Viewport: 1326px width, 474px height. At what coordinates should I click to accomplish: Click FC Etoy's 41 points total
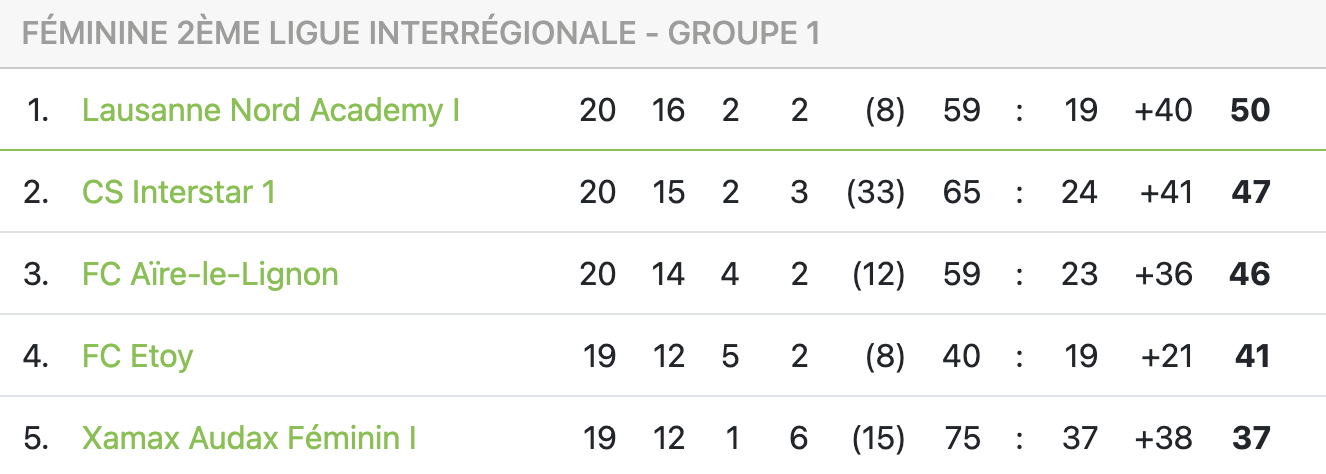1252,355
